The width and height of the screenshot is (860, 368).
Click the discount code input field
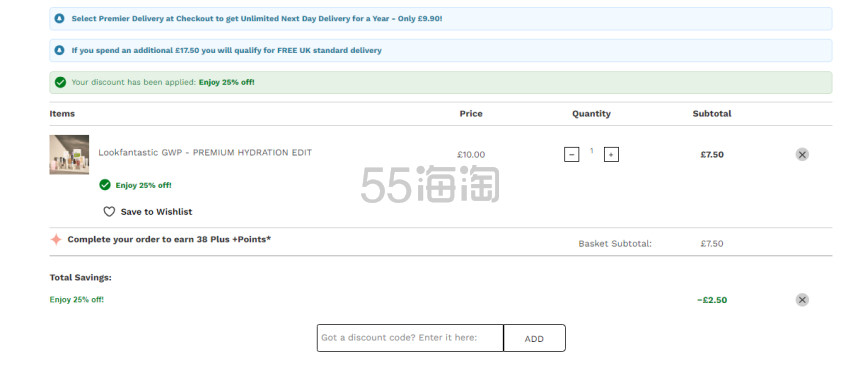point(410,338)
